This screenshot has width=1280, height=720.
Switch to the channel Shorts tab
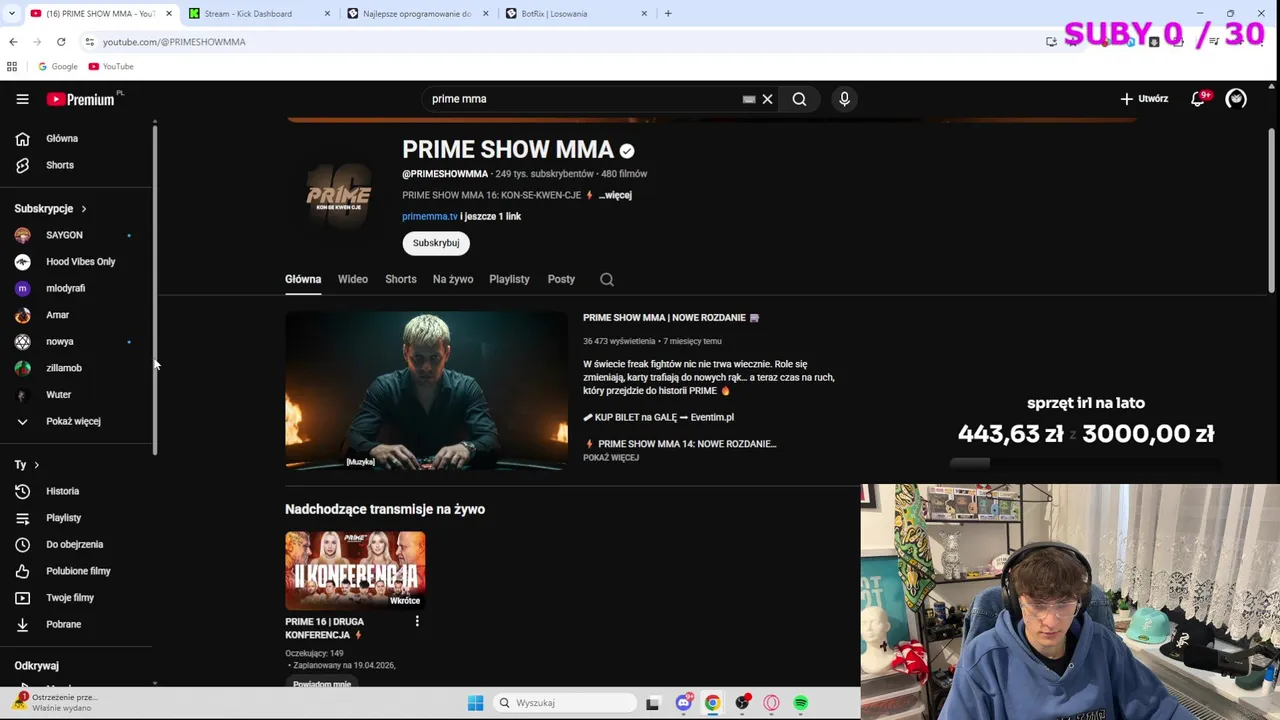tap(401, 279)
